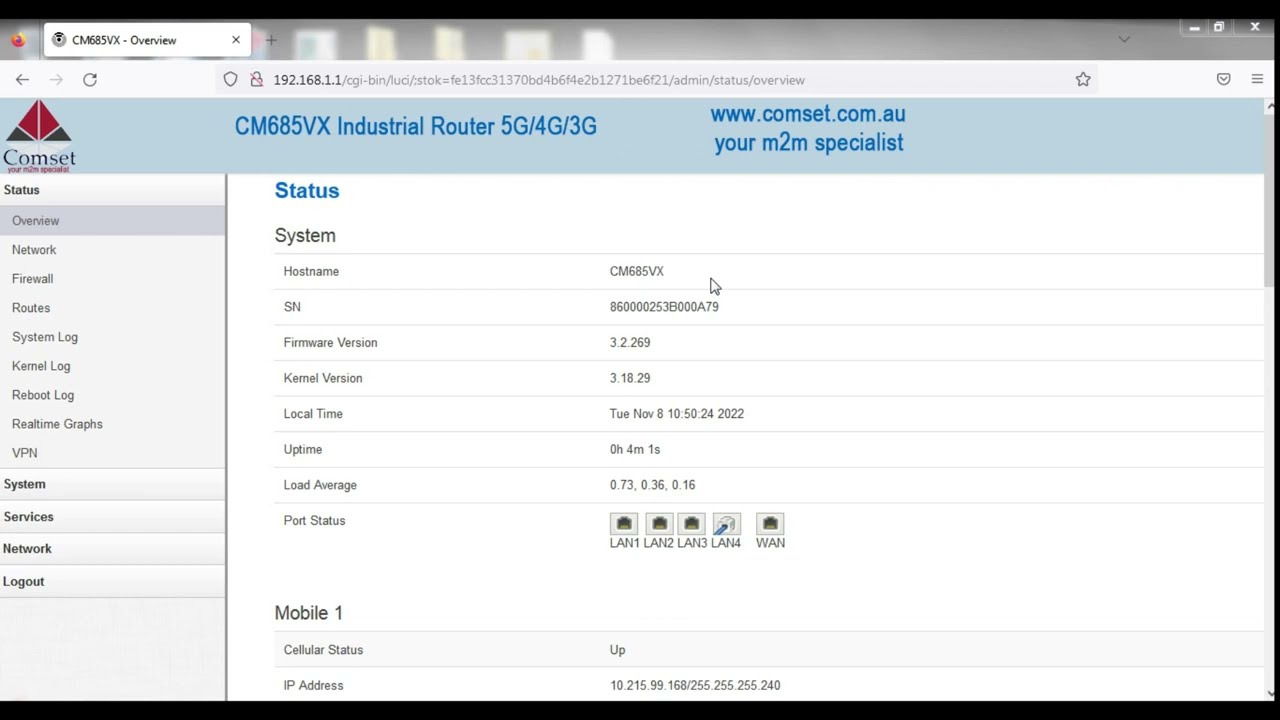Click the Firefox icon in the title bar
Image resolution: width=1280 pixels, height=720 pixels.
18,40
